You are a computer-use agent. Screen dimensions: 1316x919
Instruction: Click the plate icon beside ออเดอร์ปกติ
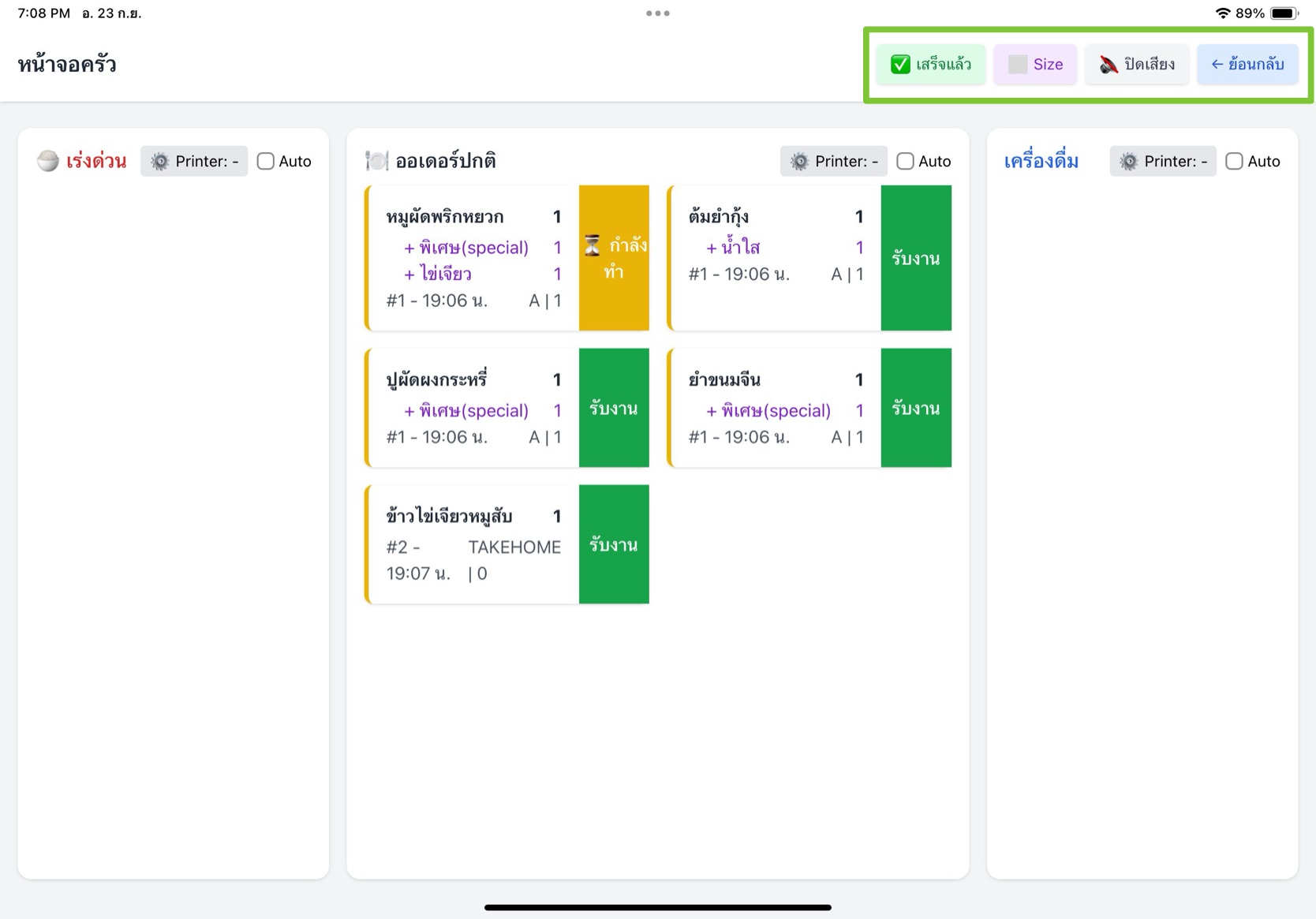click(x=376, y=162)
